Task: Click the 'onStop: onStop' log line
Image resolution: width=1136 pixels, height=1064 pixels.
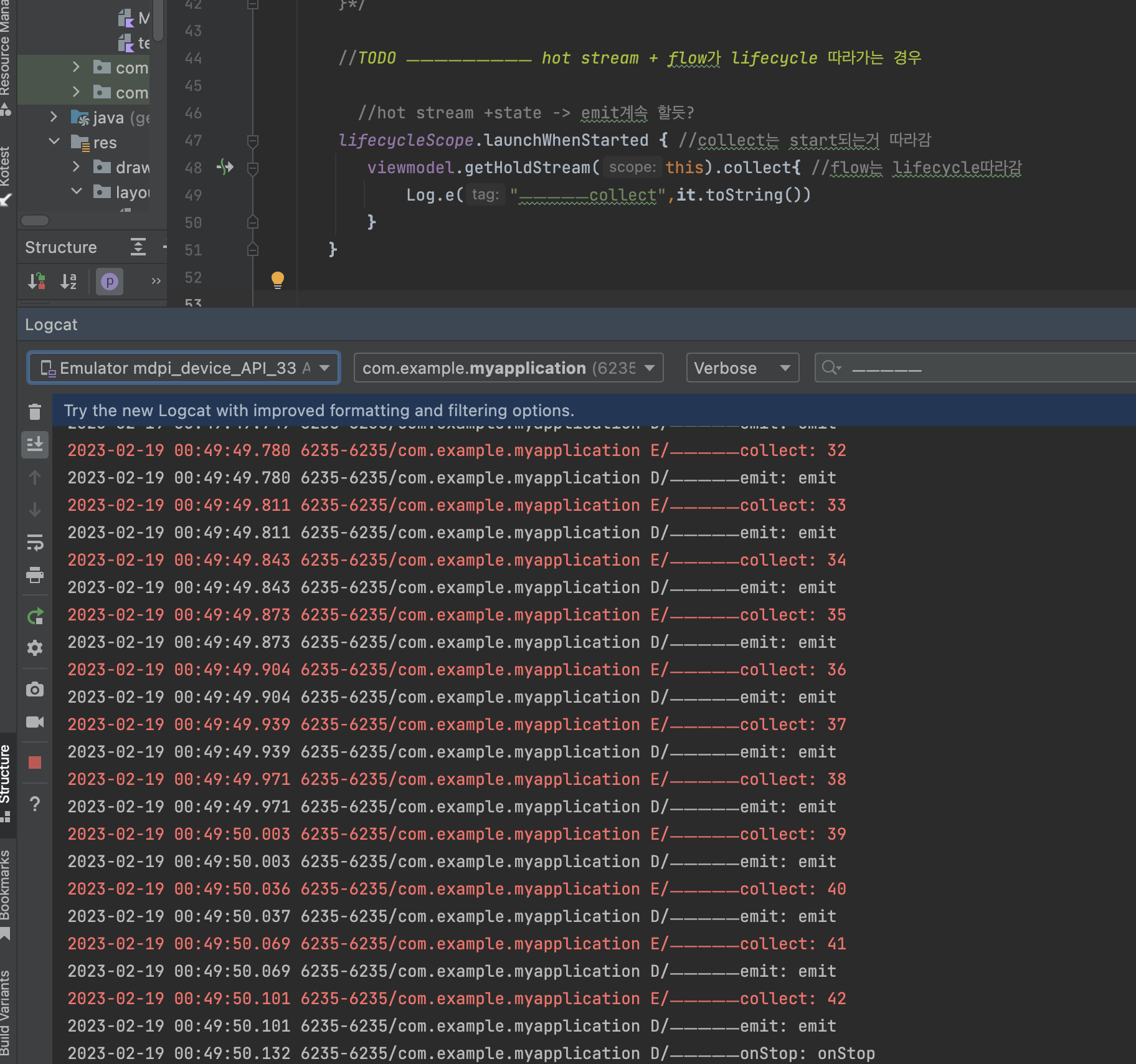Action: click(x=471, y=1053)
